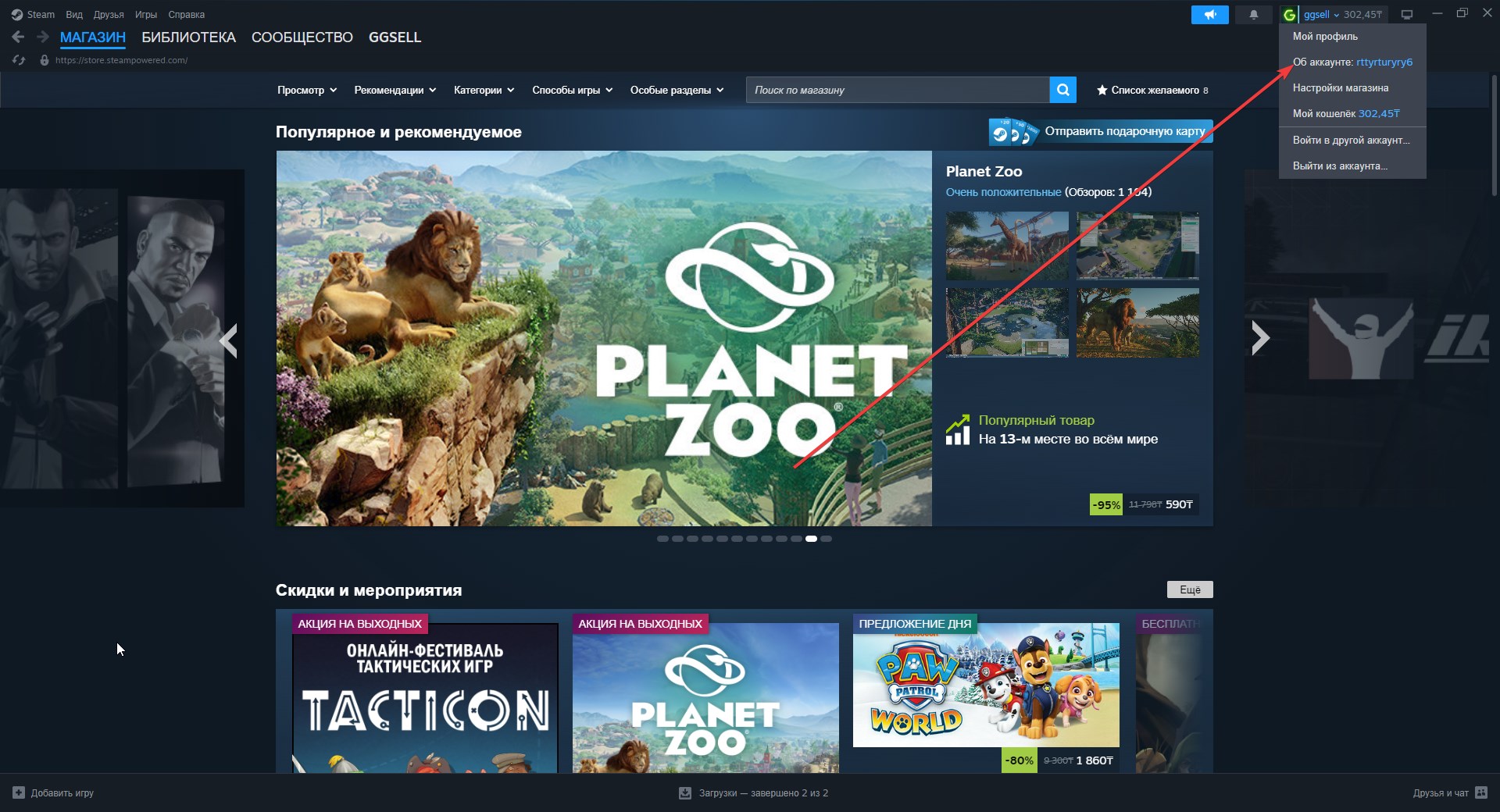
Task: Go forward with the right arrow navigation icon
Action: [x=43, y=37]
